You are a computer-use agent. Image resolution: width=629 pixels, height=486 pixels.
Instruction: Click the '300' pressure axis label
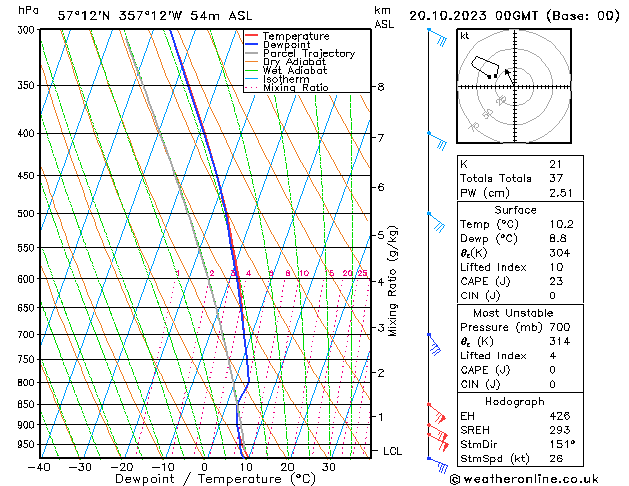28,30
